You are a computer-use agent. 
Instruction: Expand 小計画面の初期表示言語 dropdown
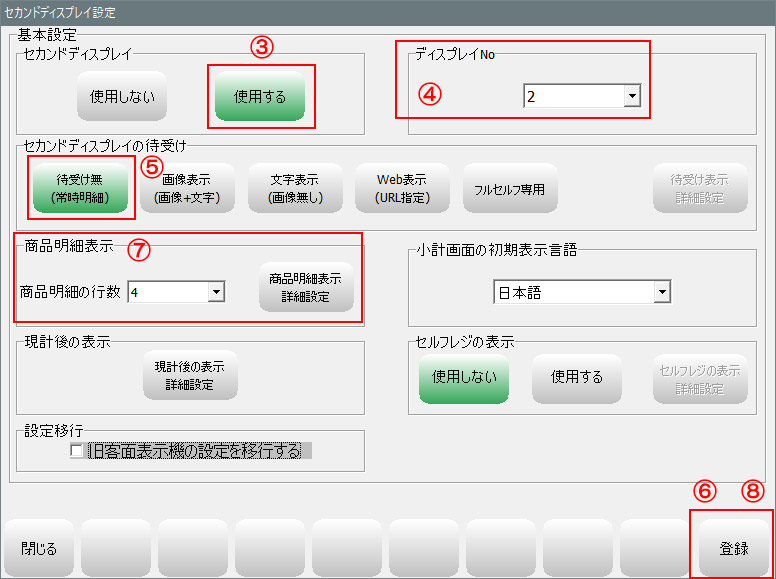pyautogui.click(x=661, y=292)
